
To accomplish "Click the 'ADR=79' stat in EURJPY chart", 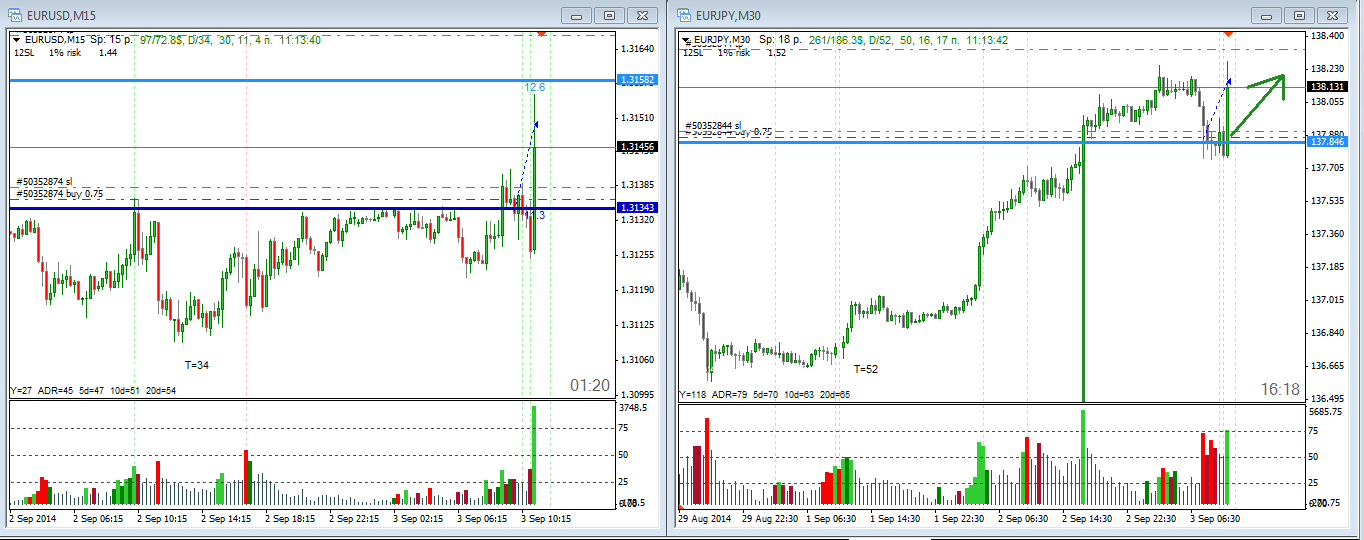I will click(731, 394).
